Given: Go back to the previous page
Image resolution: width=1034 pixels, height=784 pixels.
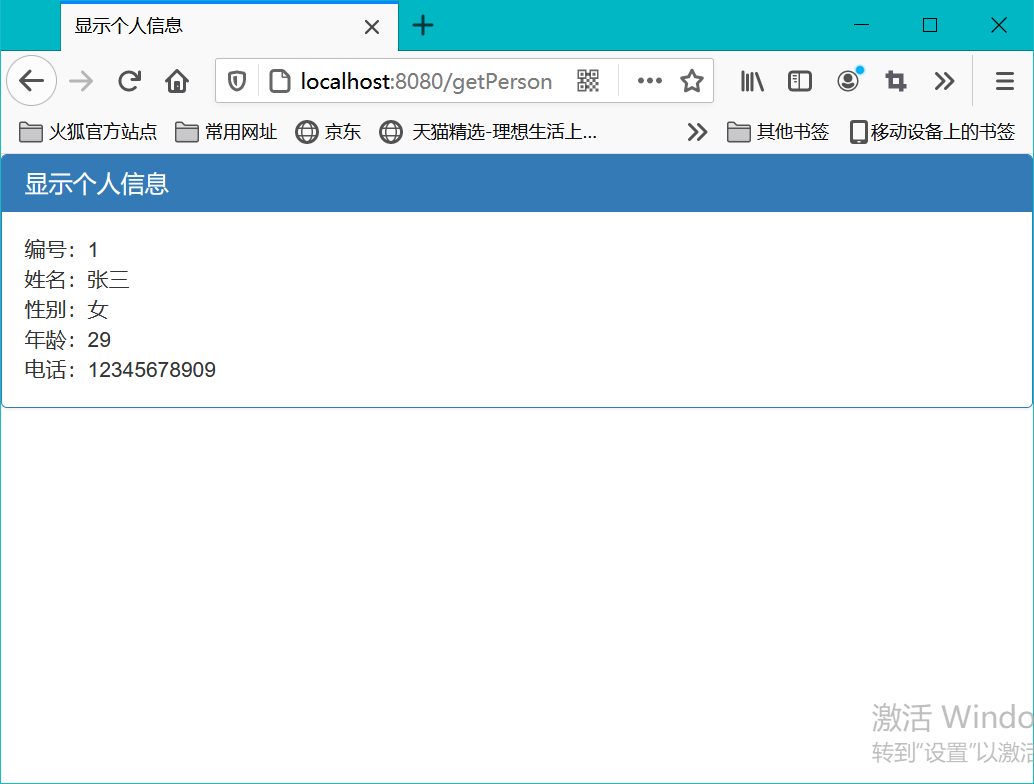Looking at the screenshot, I should [x=31, y=81].
